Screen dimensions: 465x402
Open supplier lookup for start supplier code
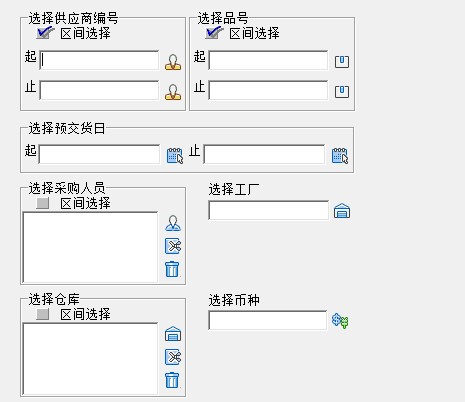[173, 62]
